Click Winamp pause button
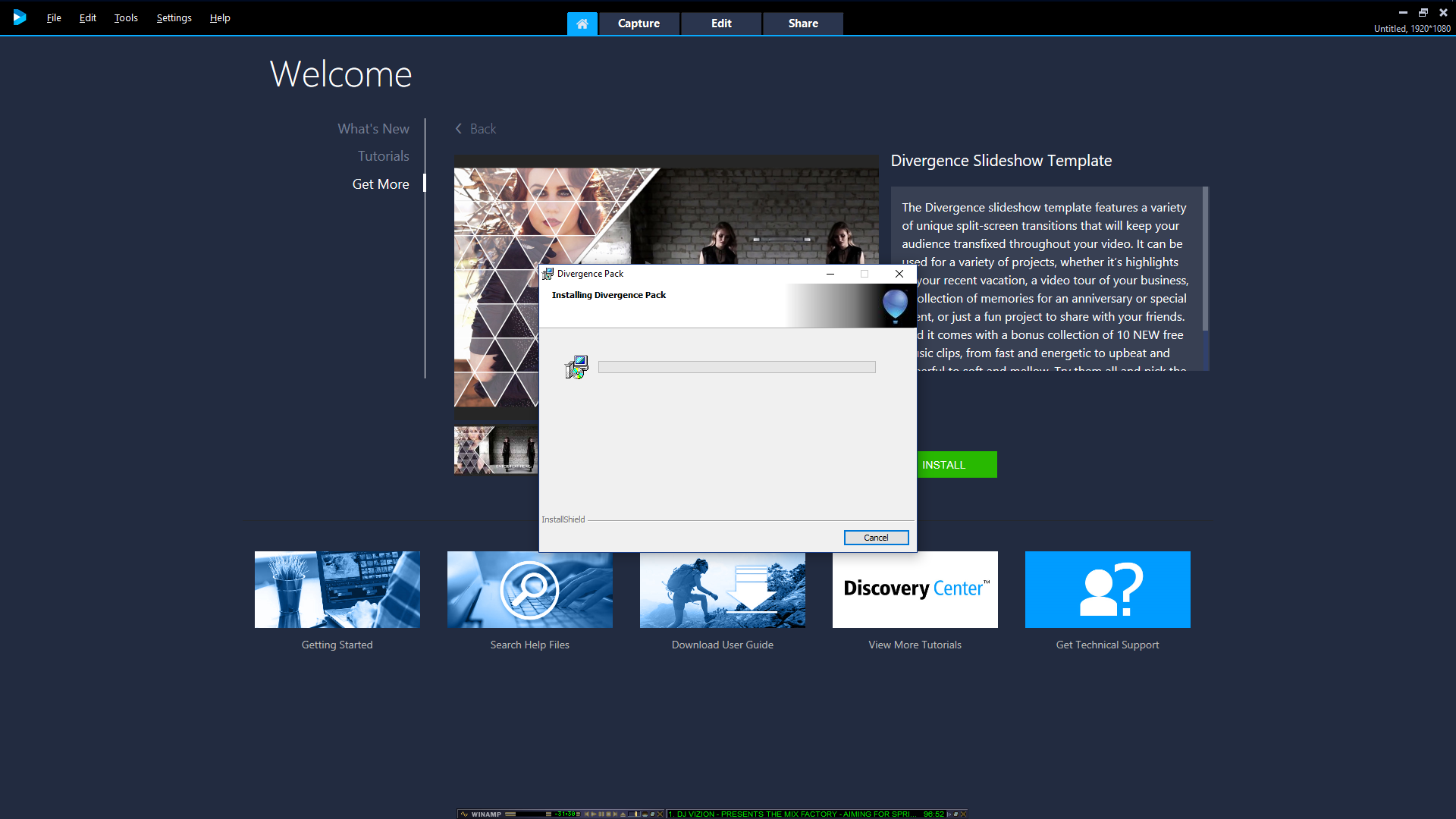1456x819 pixels. coord(601,814)
